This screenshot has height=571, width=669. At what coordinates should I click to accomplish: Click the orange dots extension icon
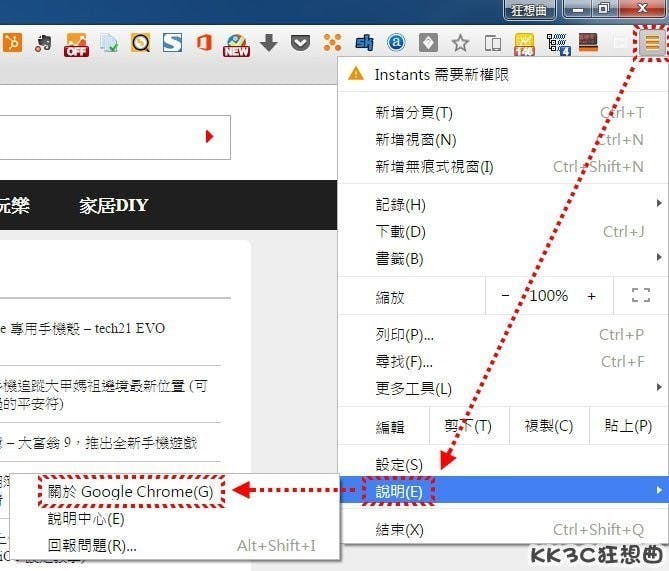point(332,43)
